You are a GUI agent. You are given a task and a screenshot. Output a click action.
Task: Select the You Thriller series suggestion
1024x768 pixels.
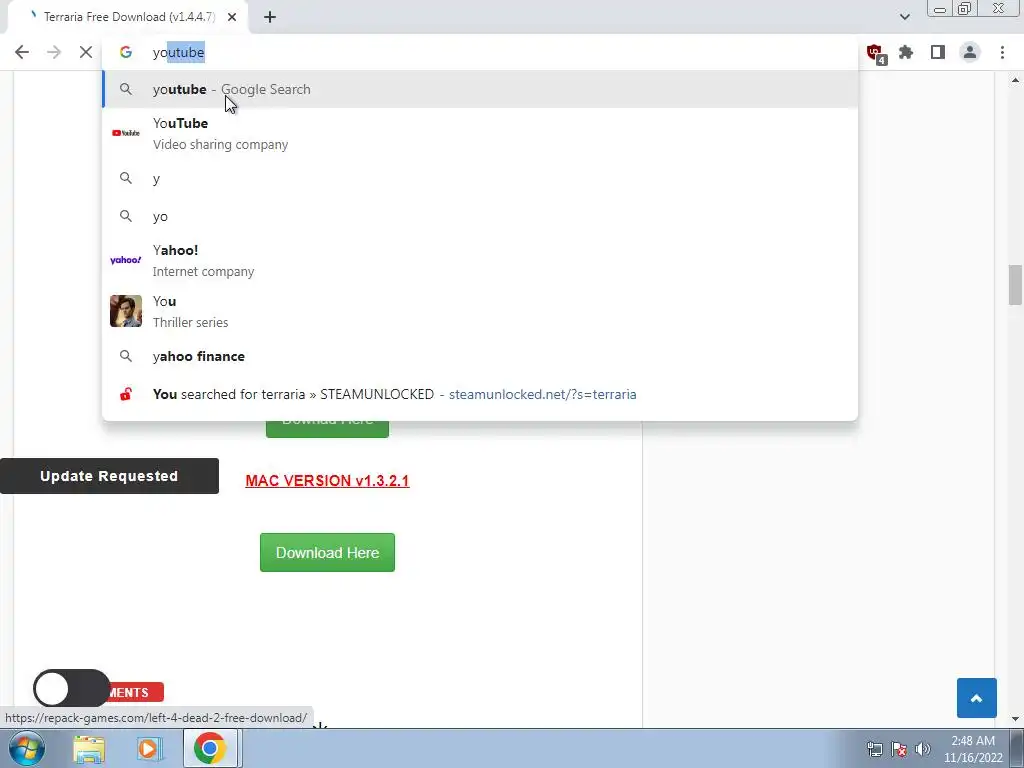pyautogui.click(x=480, y=311)
